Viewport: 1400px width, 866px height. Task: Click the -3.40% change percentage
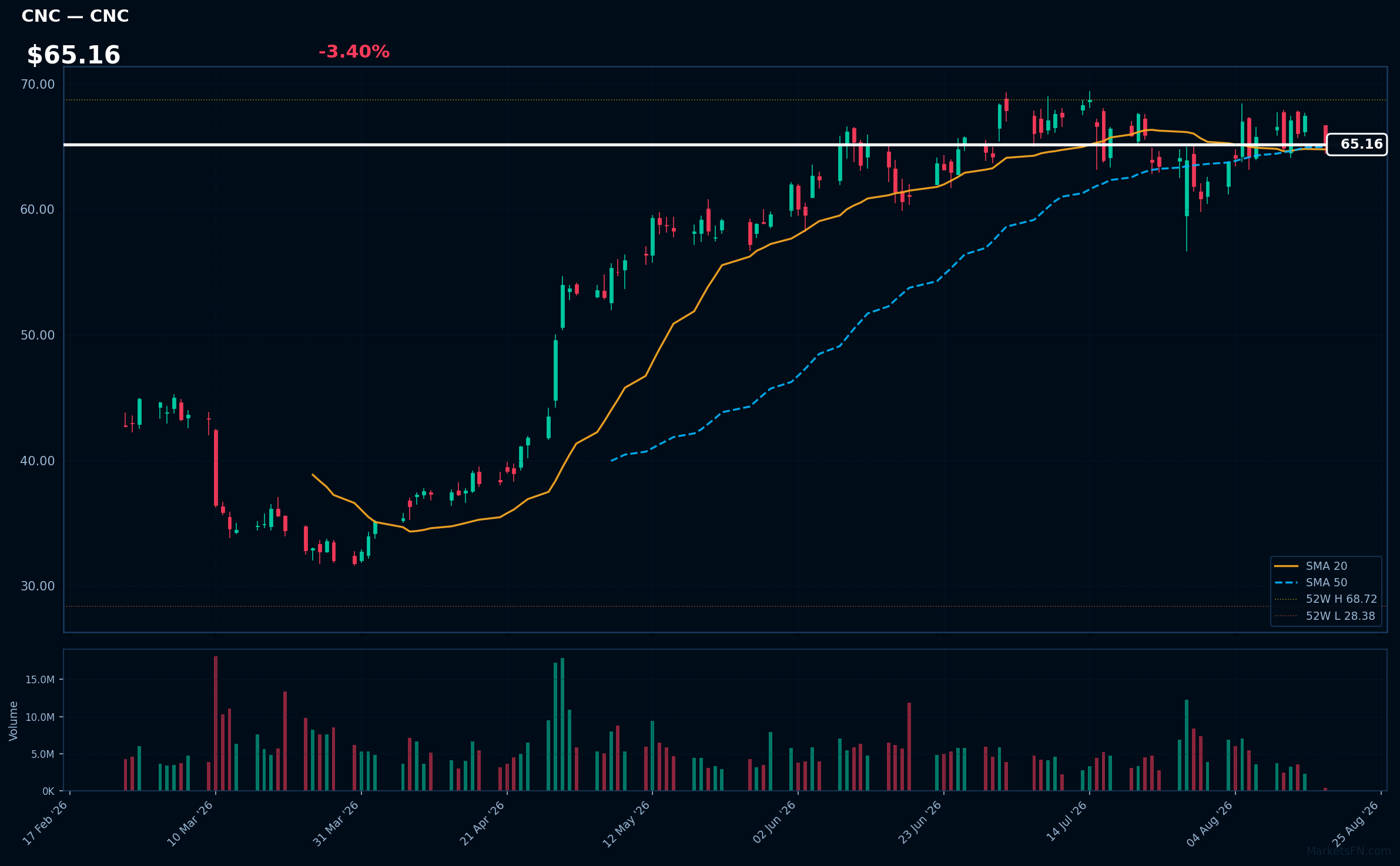click(354, 52)
